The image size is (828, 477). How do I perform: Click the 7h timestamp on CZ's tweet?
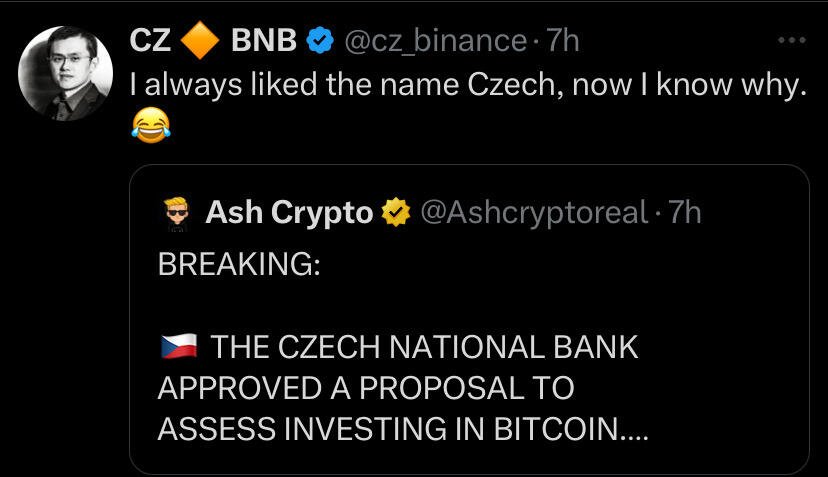click(562, 40)
